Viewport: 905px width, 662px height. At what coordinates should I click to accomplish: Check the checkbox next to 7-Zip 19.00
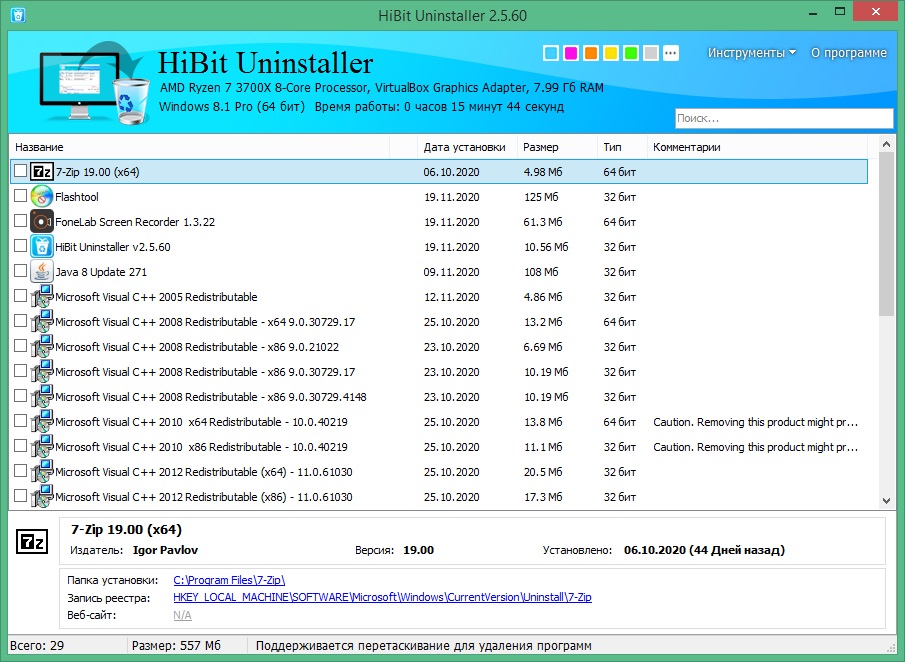pos(18,171)
